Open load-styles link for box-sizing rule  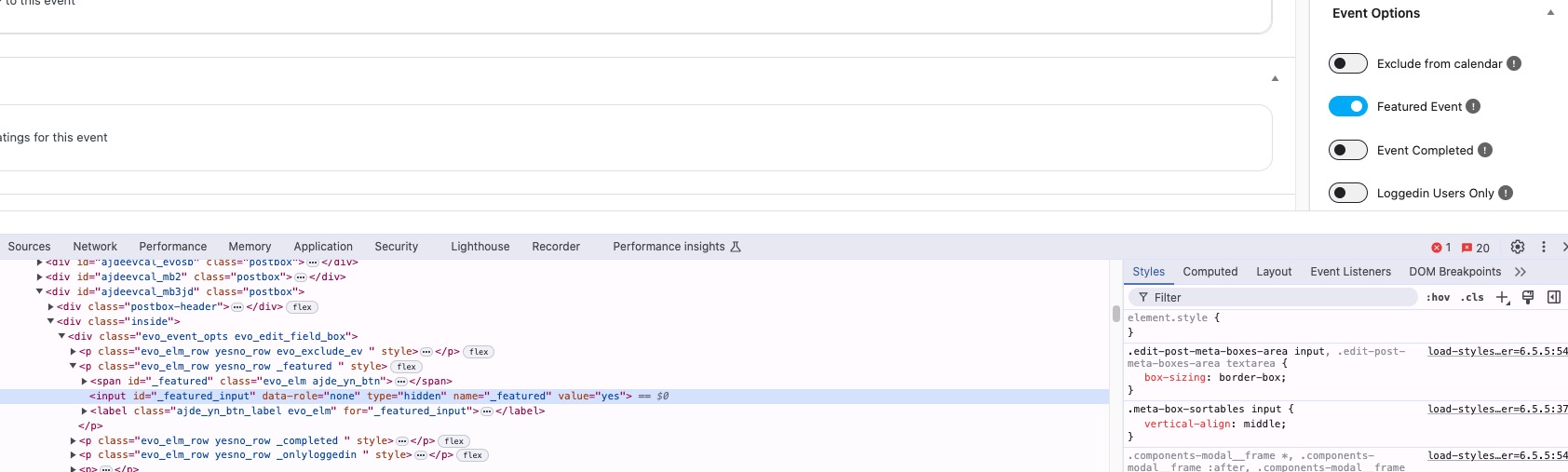click(1497, 352)
